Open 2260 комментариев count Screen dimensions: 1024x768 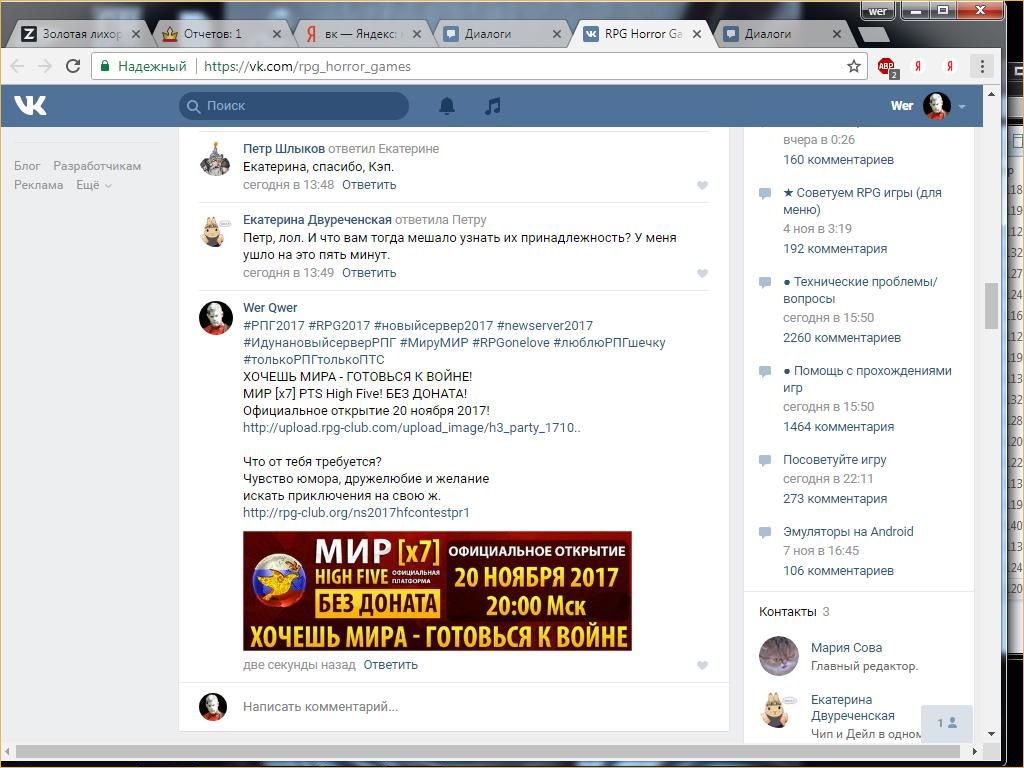(842, 338)
